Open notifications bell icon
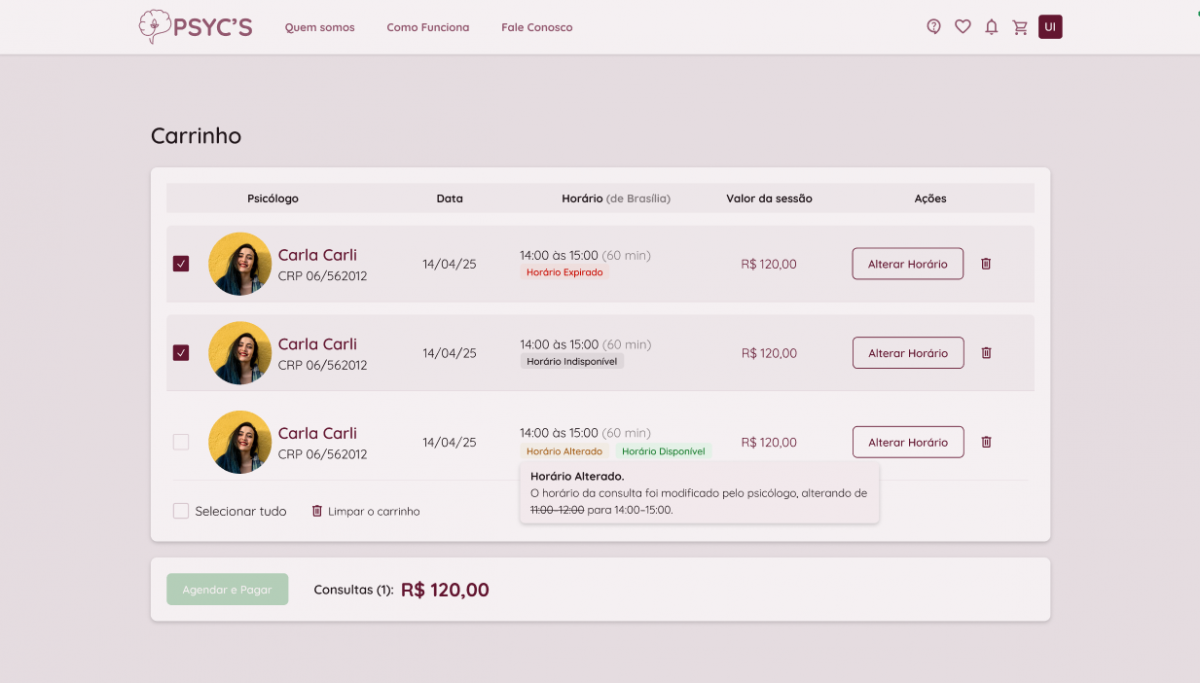The width and height of the screenshot is (1200, 683). [x=991, y=27]
